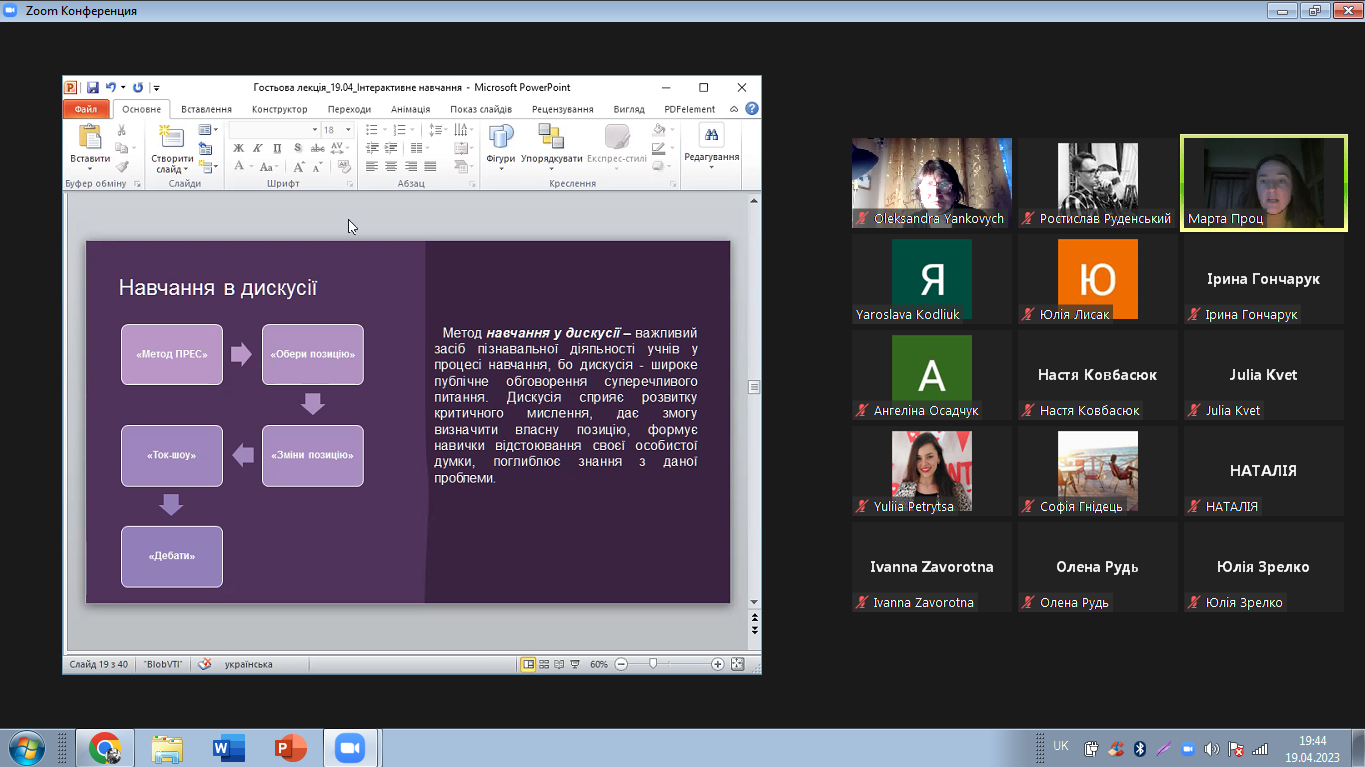The width and height of the screenshot is (1365, 767).
Task: Toggle italic (К) formatting
Action: point(258,148)
